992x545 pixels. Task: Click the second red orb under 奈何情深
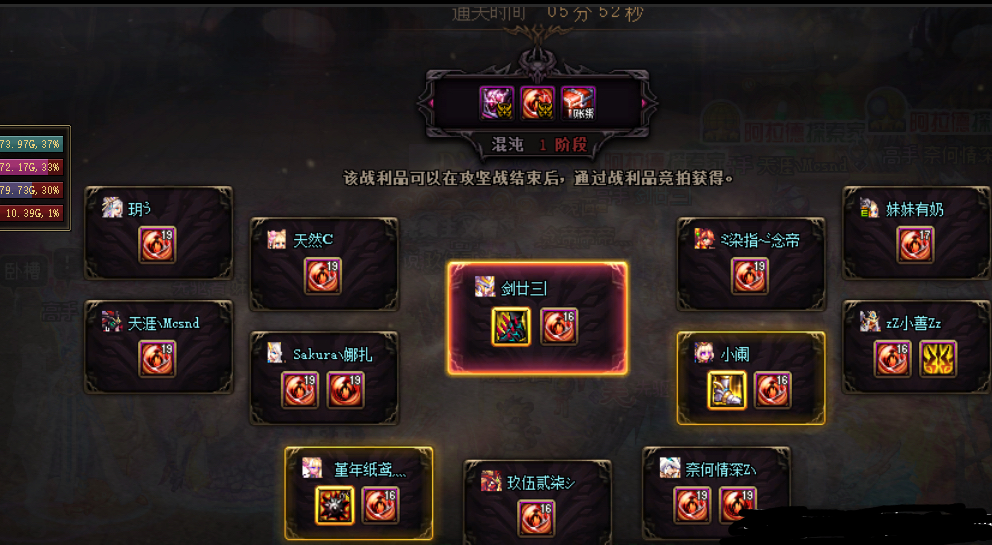(x=738, y=505)
